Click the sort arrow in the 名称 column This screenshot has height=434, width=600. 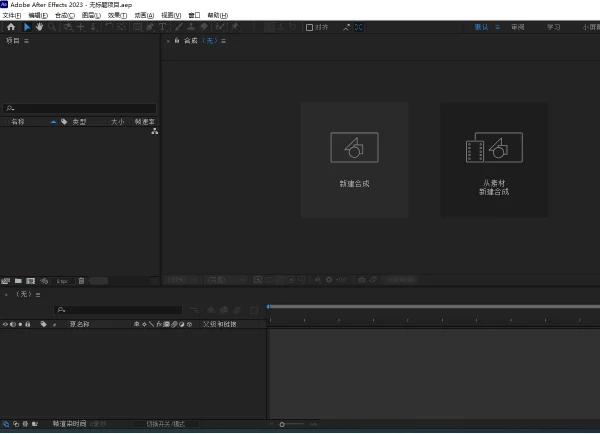coord(53,122)
